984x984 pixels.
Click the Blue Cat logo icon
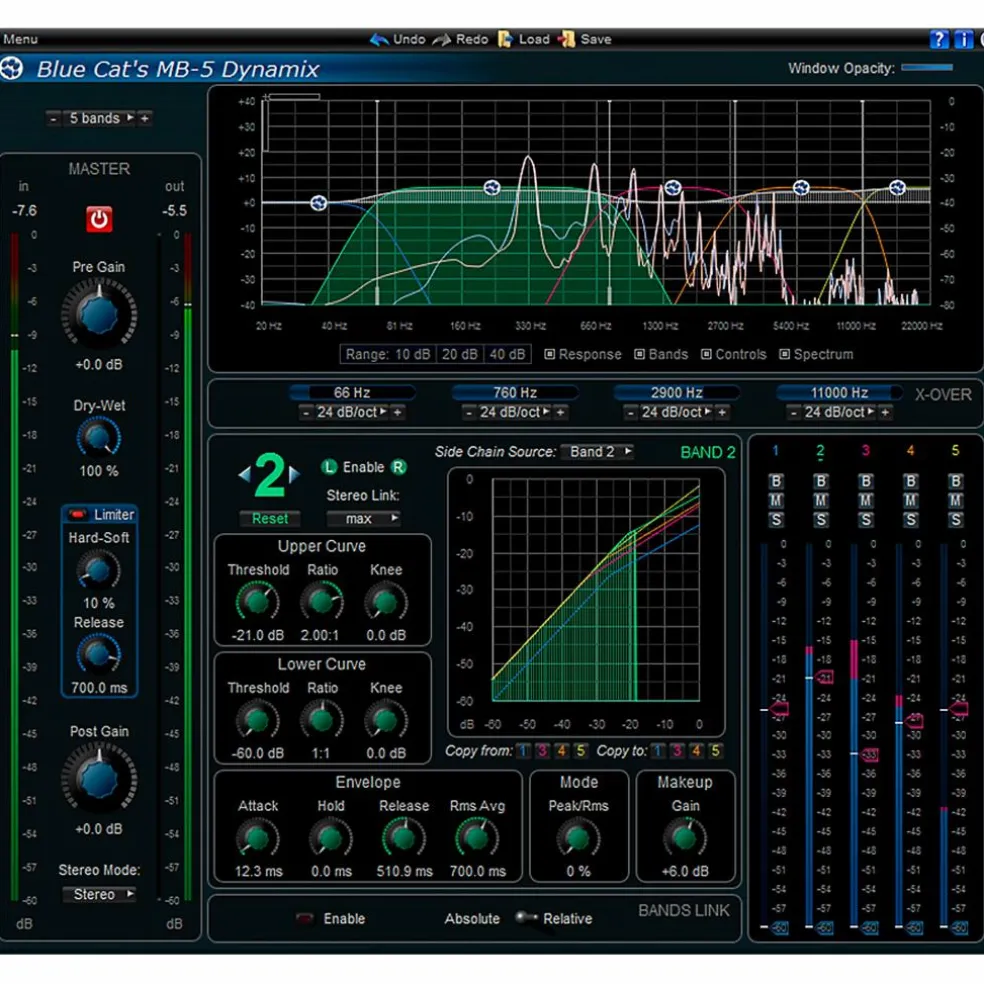12,68
